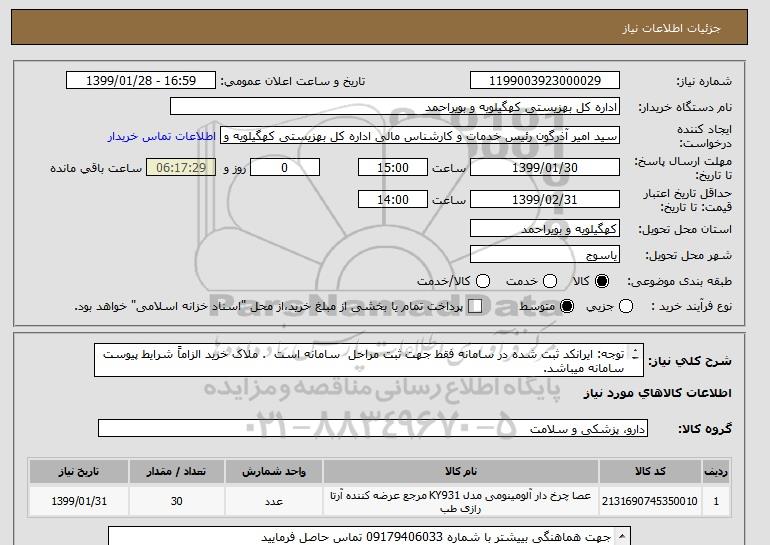Open the اطلاعات تماس خریدار link
Viewport: 770px width, 545px height.
(162, 136)
